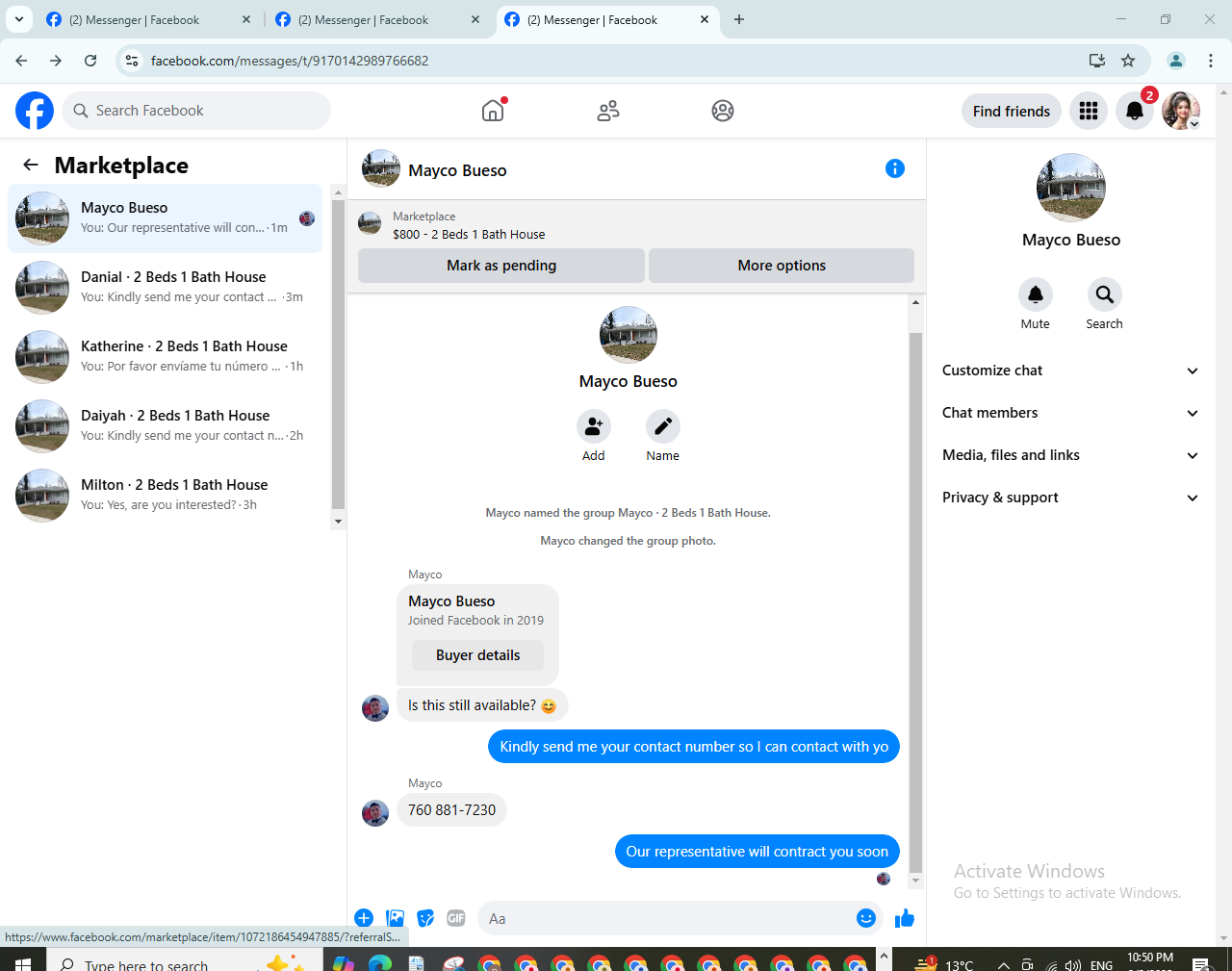The image size is (1232, 971).
Task: Open Buyer details
Action: click(x=477, y=655)
